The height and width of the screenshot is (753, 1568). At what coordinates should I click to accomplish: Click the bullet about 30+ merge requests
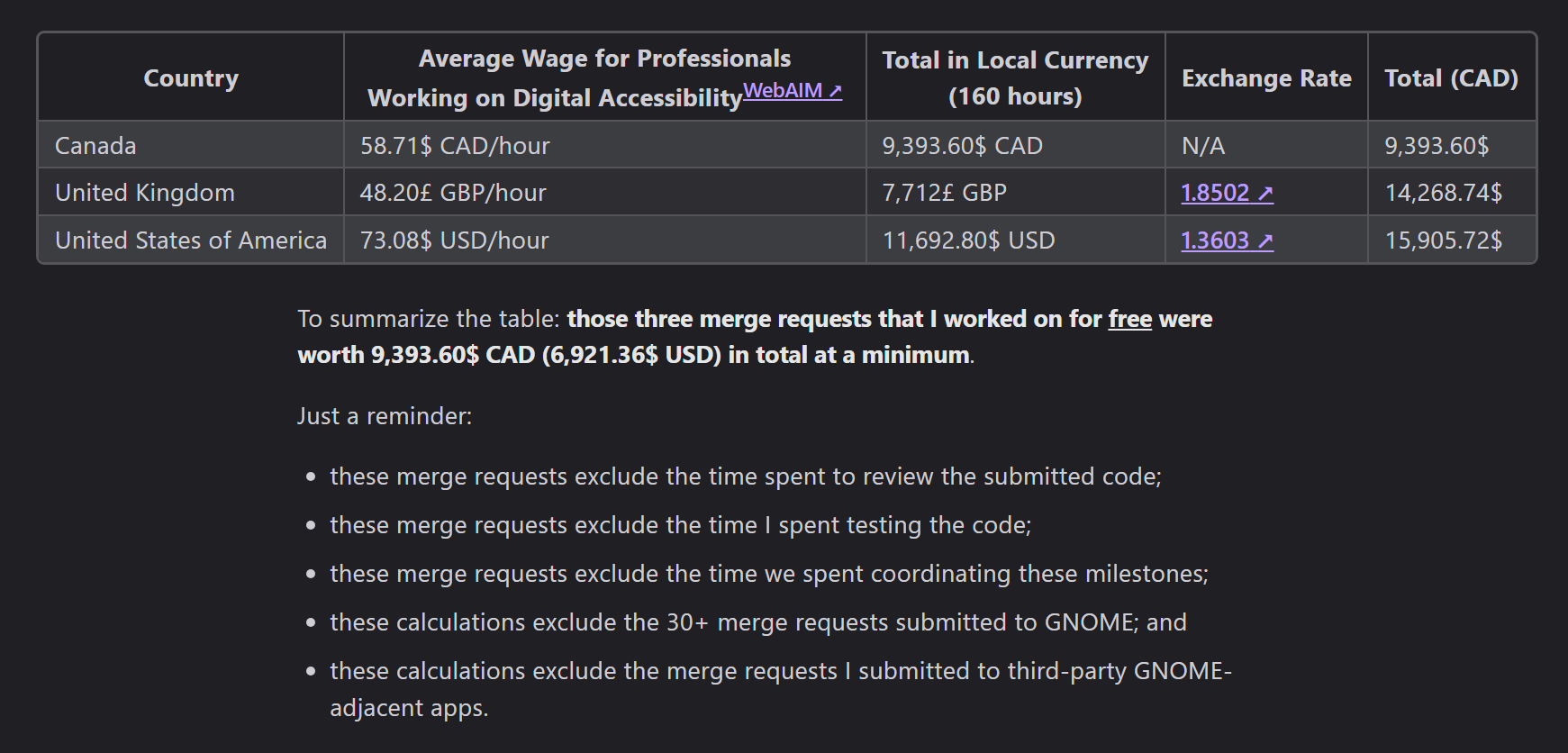[x=758, y=622]
